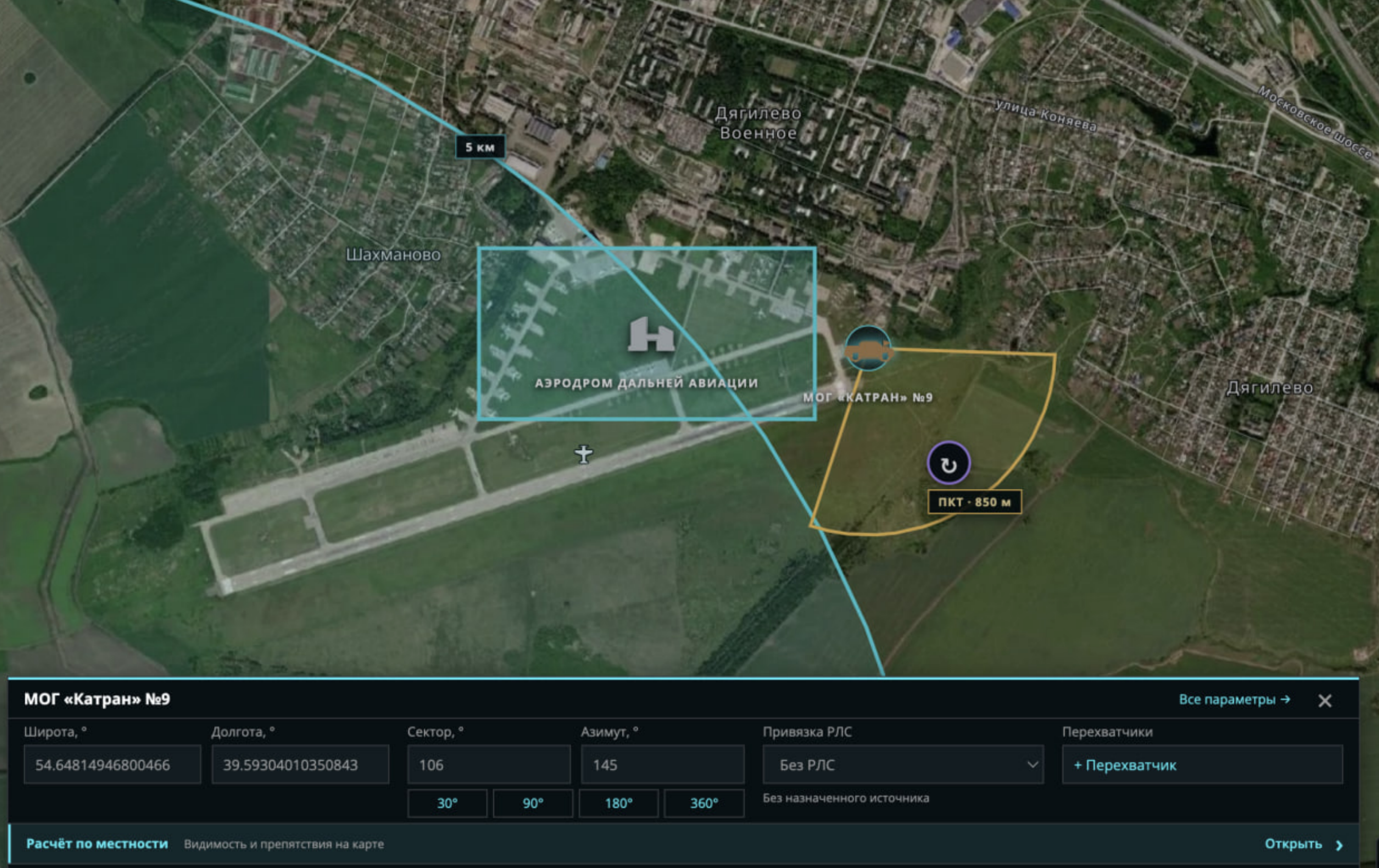Image resolution: width=1379 pixels, height=868 pixels.
Task: Click Без назначенного источника hint text
Action: tap(846, 798)
